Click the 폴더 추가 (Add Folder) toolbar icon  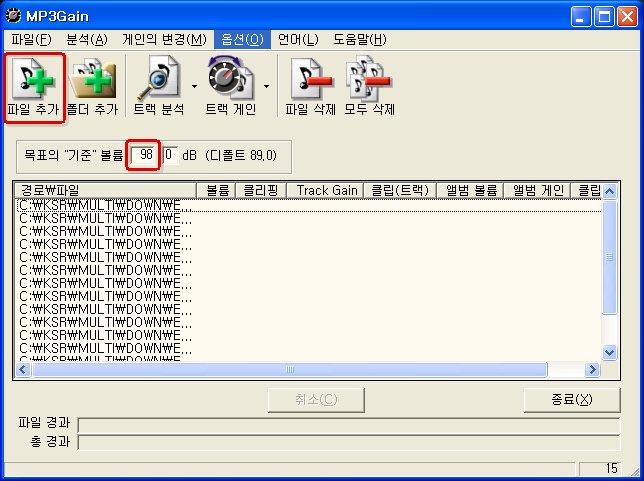93,87
